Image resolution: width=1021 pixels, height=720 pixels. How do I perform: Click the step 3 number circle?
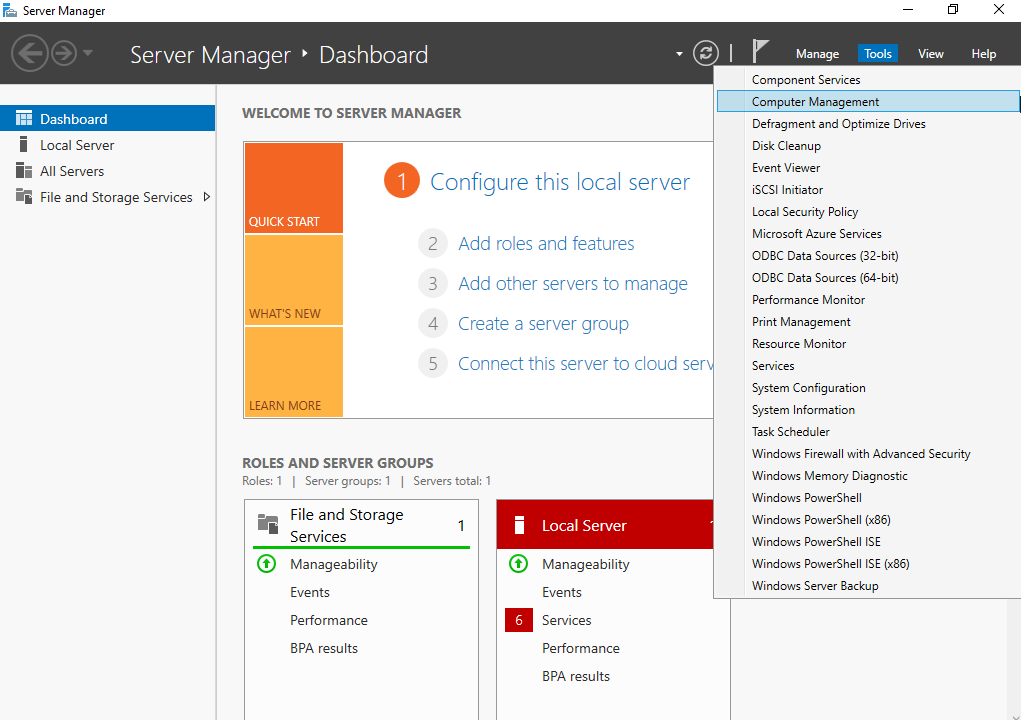pyautogui.click(x=433, y=284)
